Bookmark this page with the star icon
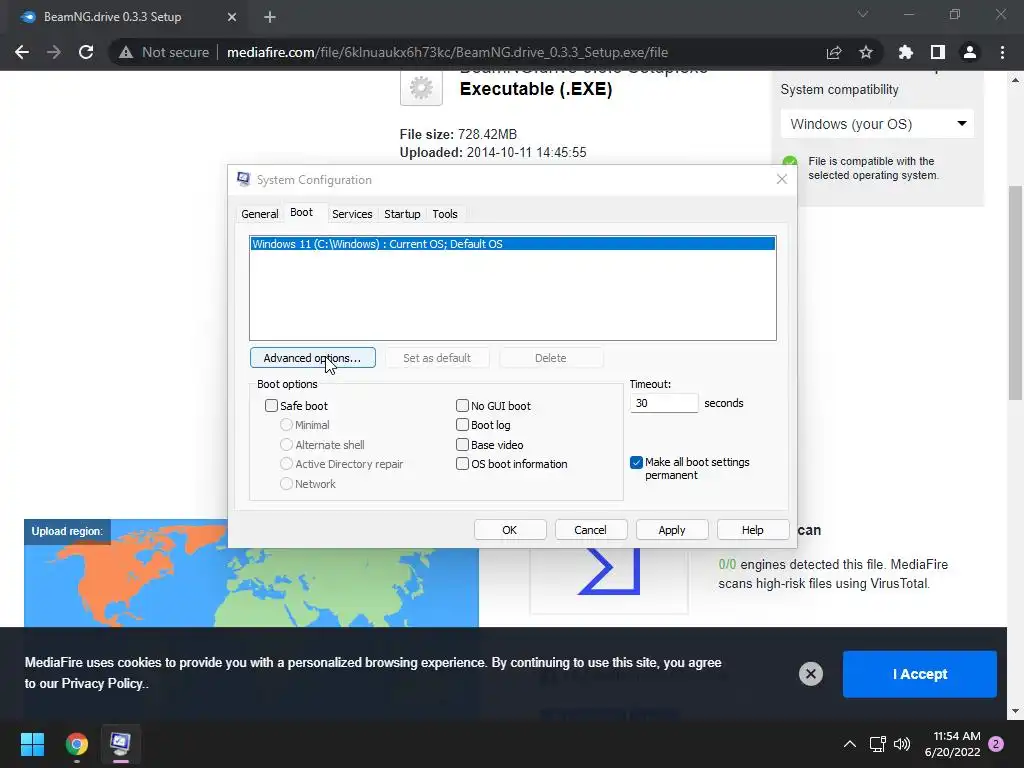The width and height of the screenshot is (1024, 768). point(866,52)
